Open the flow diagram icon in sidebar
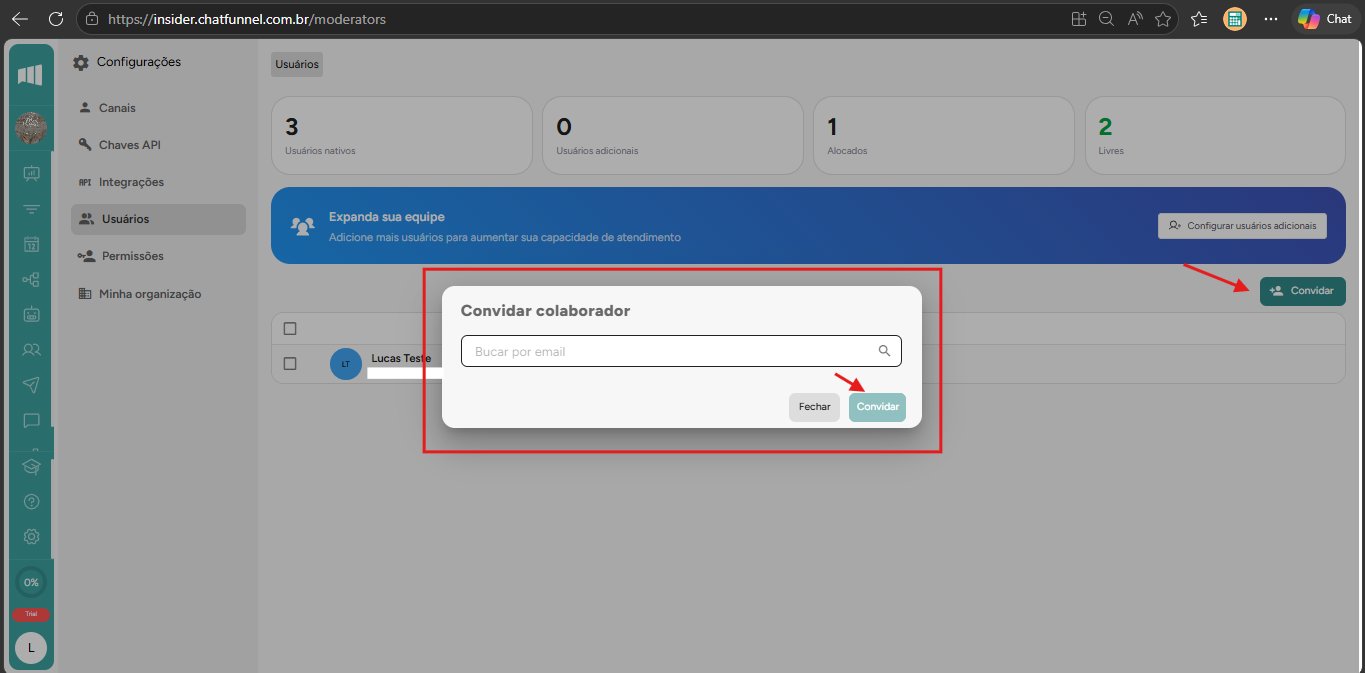The width and height of the screenshot is (1365, 673). [31, 280]
